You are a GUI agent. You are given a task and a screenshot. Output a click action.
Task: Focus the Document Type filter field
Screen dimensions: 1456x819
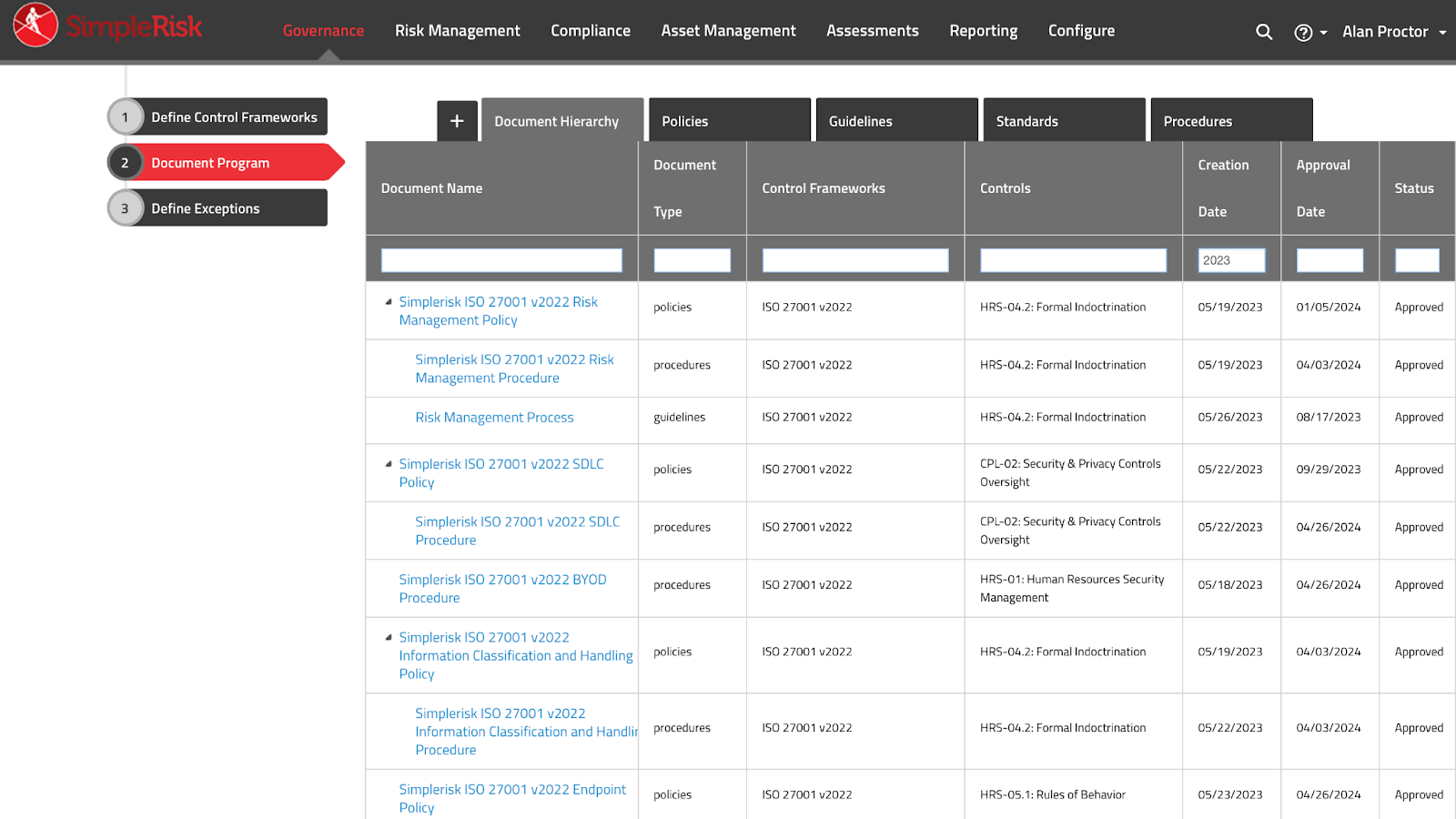pos(692,260)
